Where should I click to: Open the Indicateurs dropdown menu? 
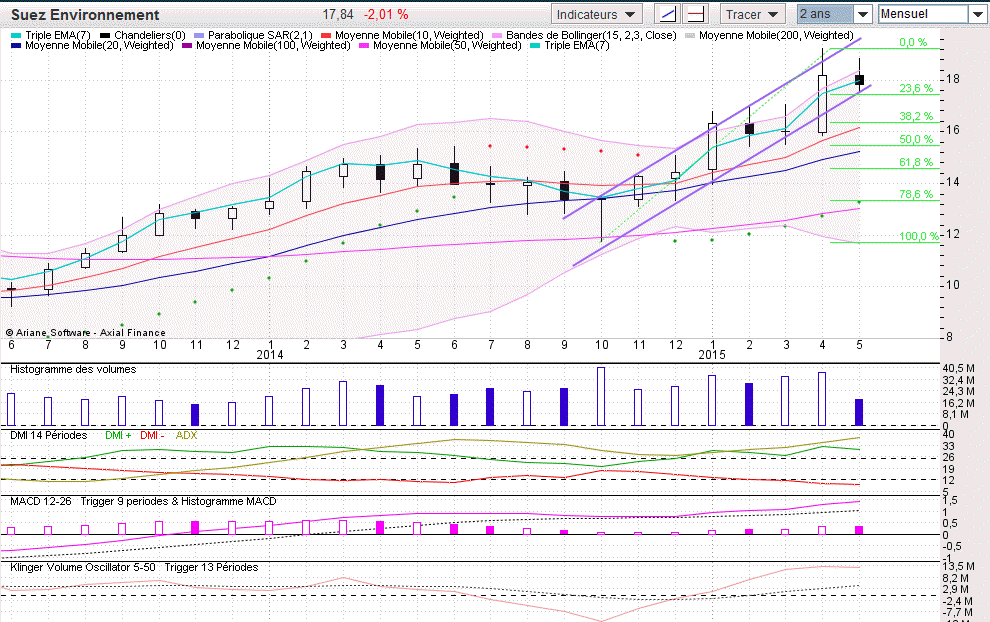(597, 14)
